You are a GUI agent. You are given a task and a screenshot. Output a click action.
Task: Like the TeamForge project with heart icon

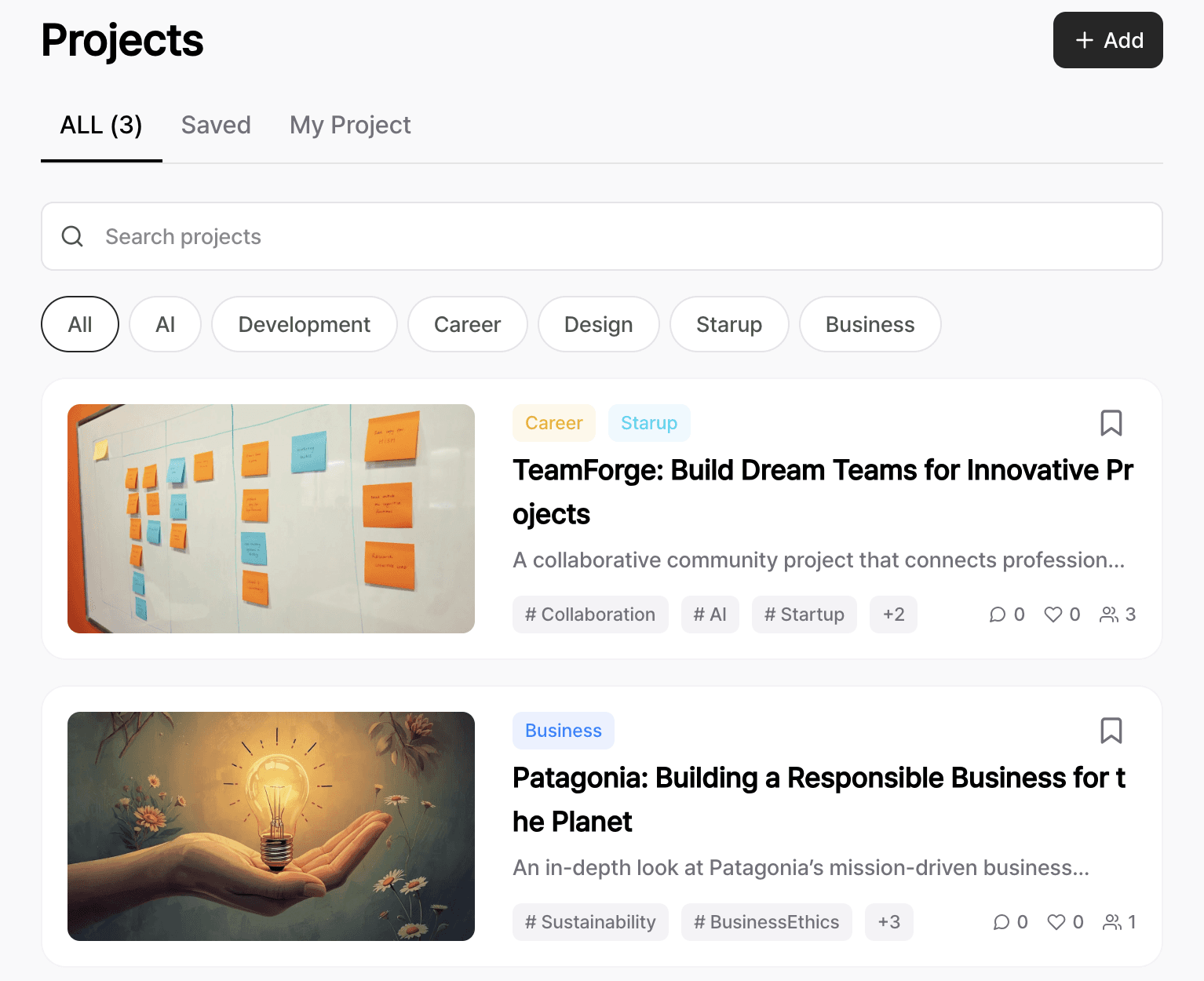[1053, 614]
